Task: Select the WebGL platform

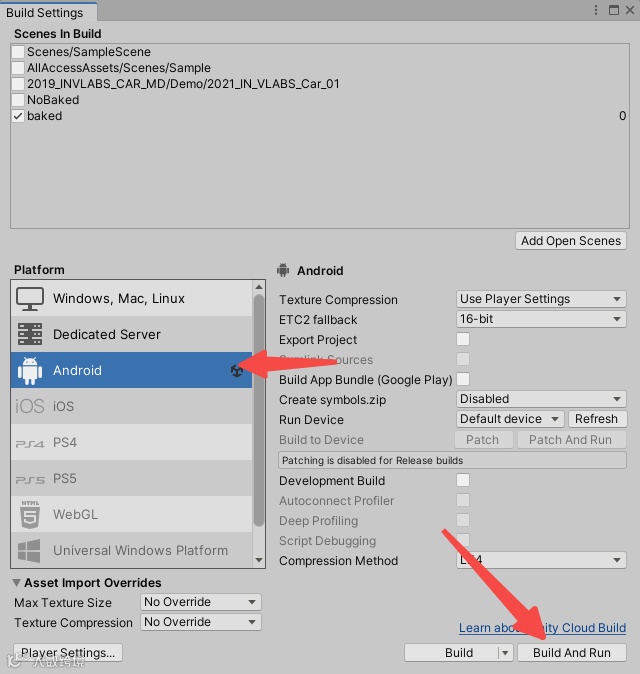Action: tap(132, 514)
